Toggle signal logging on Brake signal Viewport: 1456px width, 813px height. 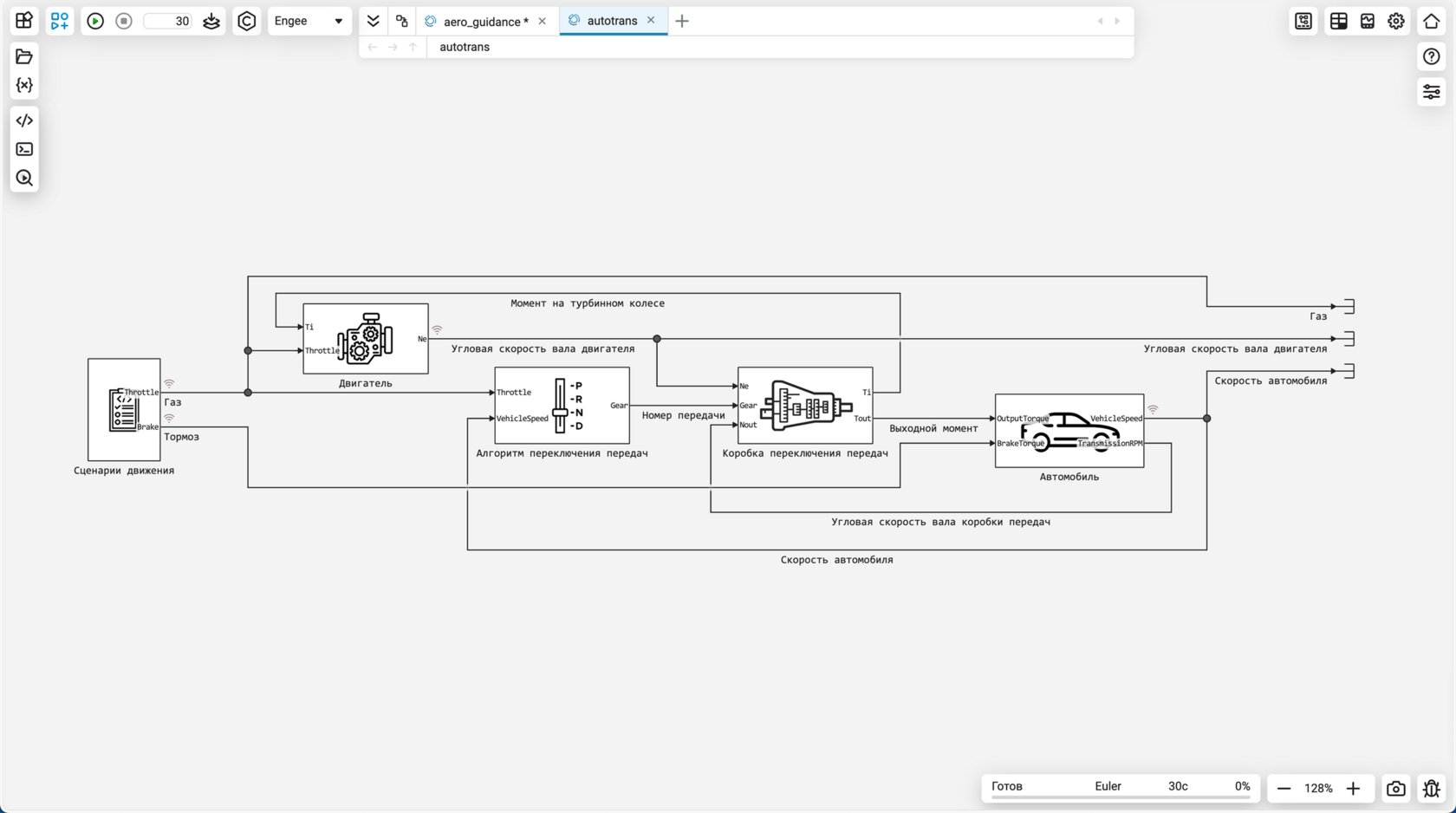point(169,418)
